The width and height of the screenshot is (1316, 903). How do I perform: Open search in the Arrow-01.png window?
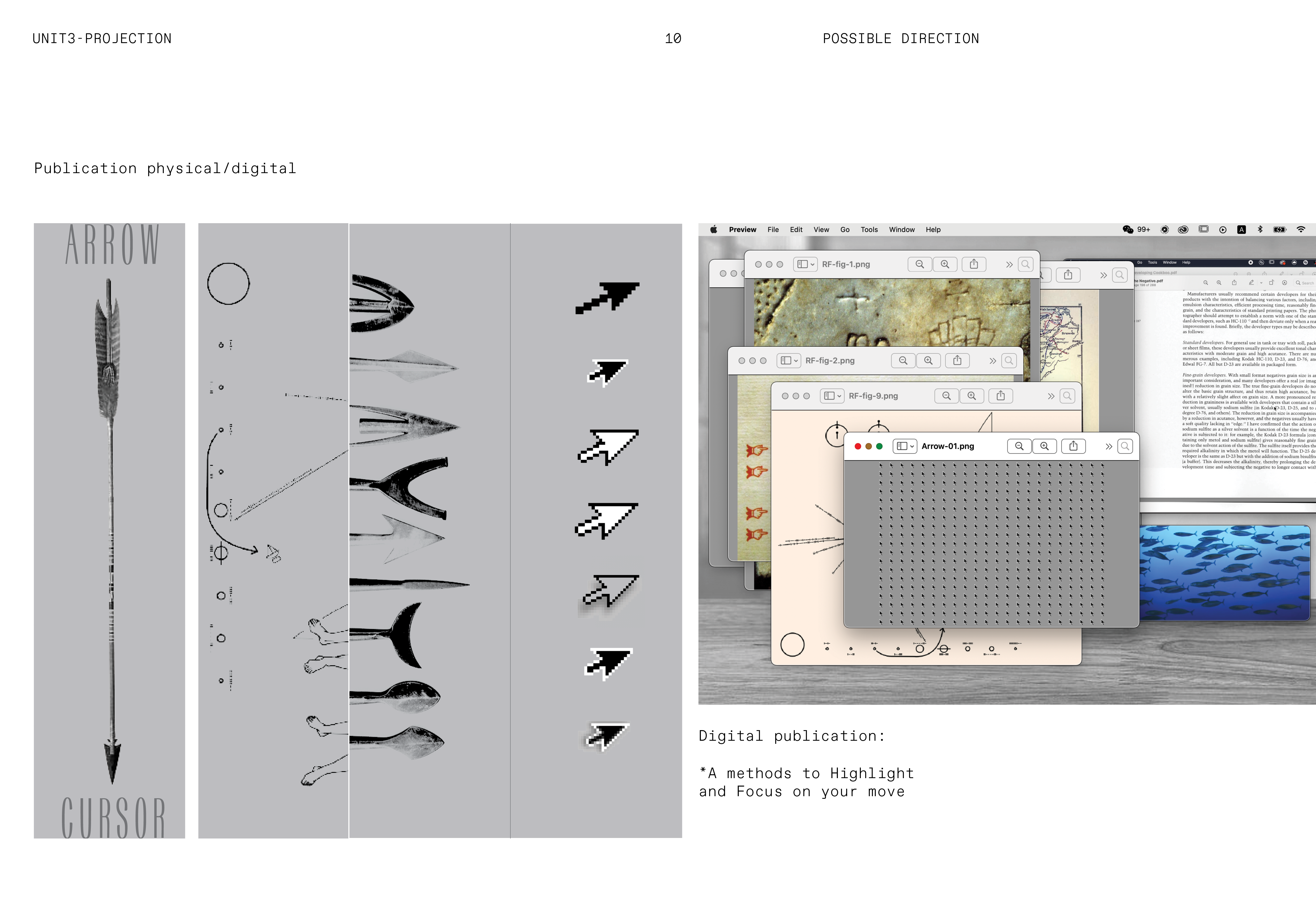pos(1125,446)
